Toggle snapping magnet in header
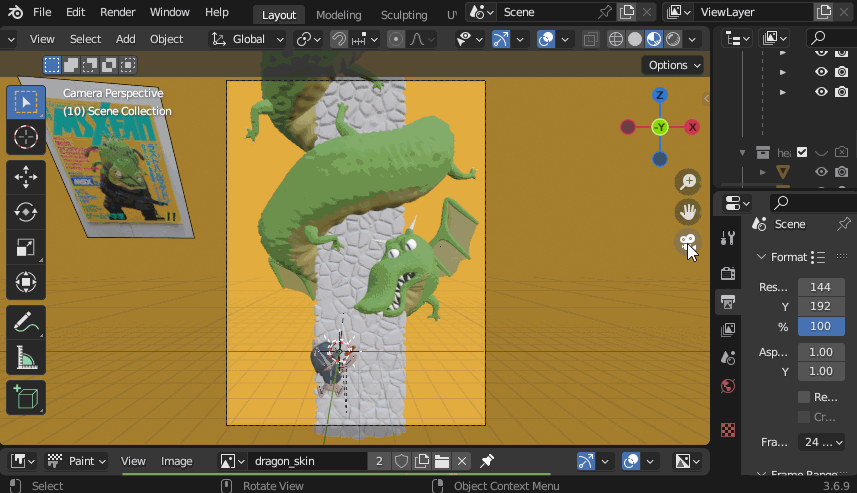This screenshot has height=493, width=857. pyautogui.click(x=339, y=39)
